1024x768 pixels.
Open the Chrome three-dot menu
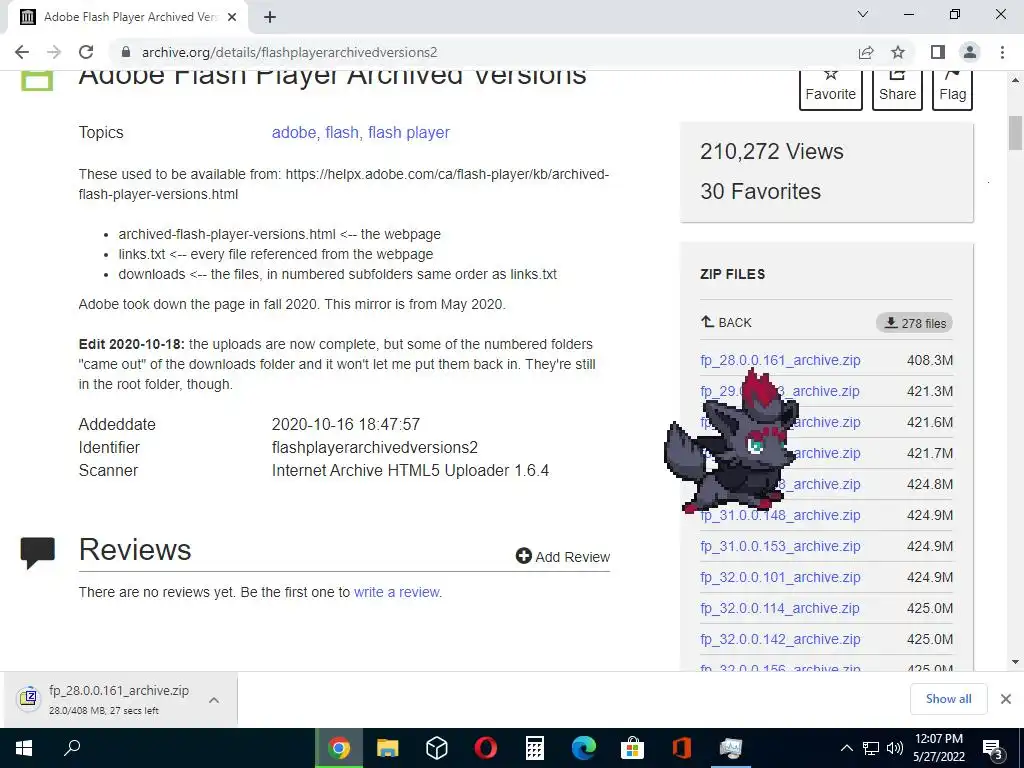click(x=1002, y=52)
